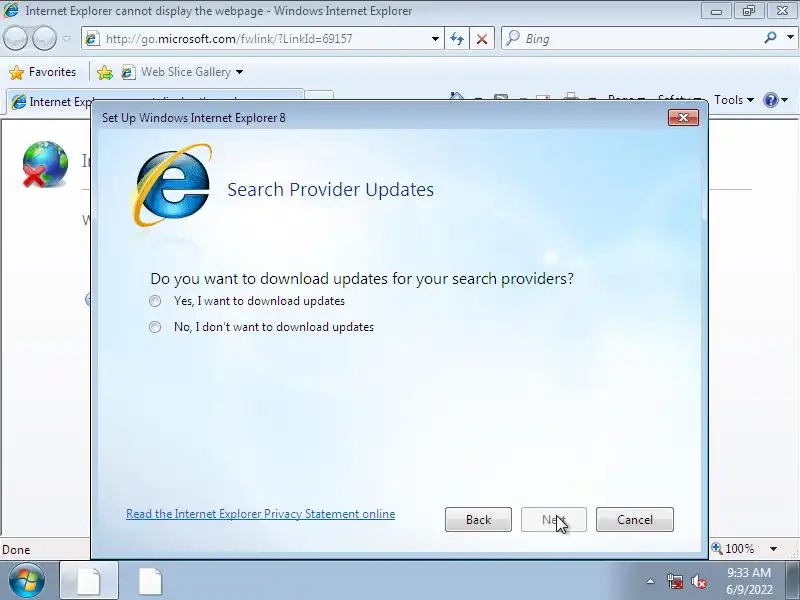This screenshot has width=800, height=600.
Task: Click the taskbar clock 9:33 AM
Action: click(749, 572)
